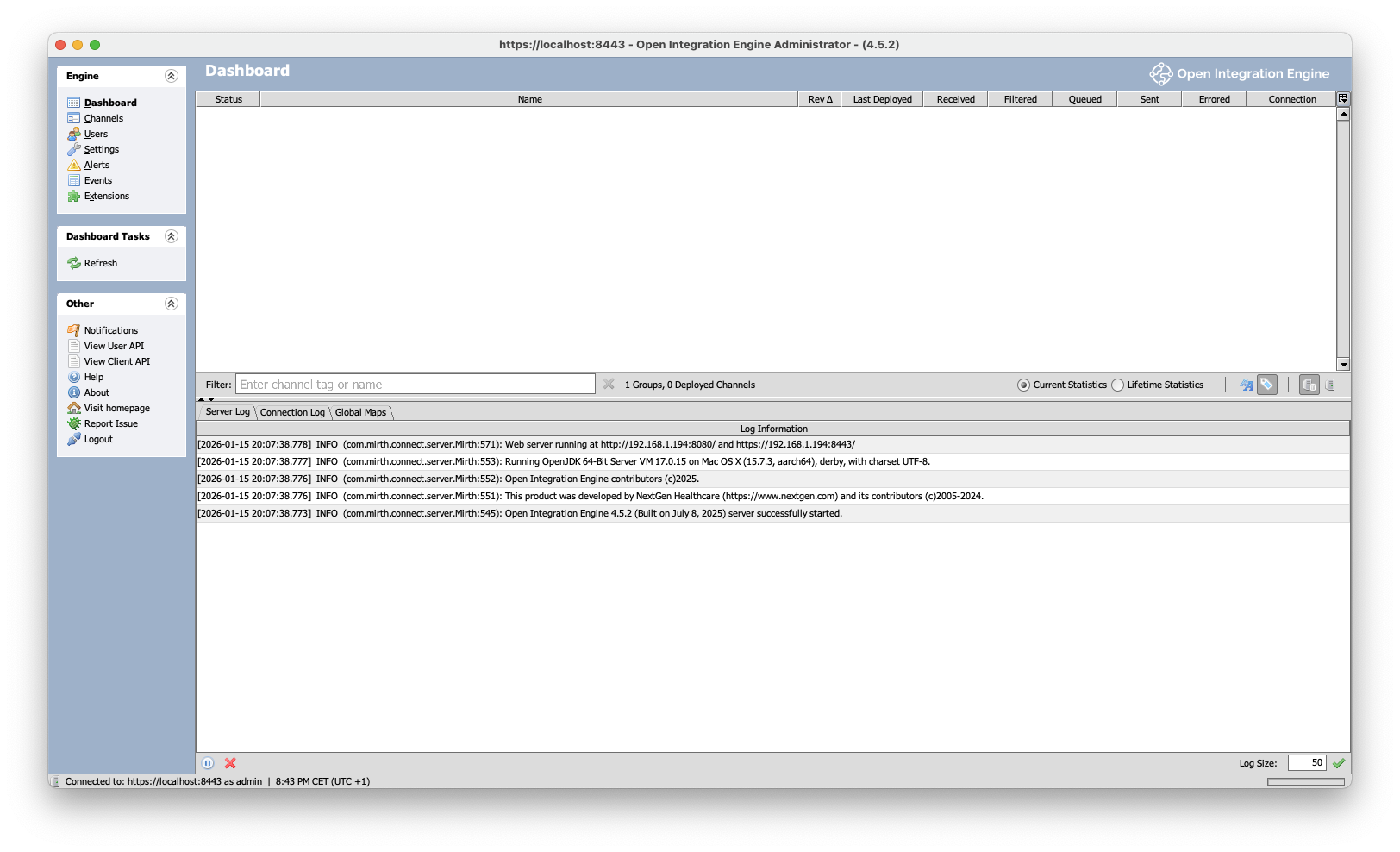
Task: Open the Alerts section
Action: coord(96,165)
